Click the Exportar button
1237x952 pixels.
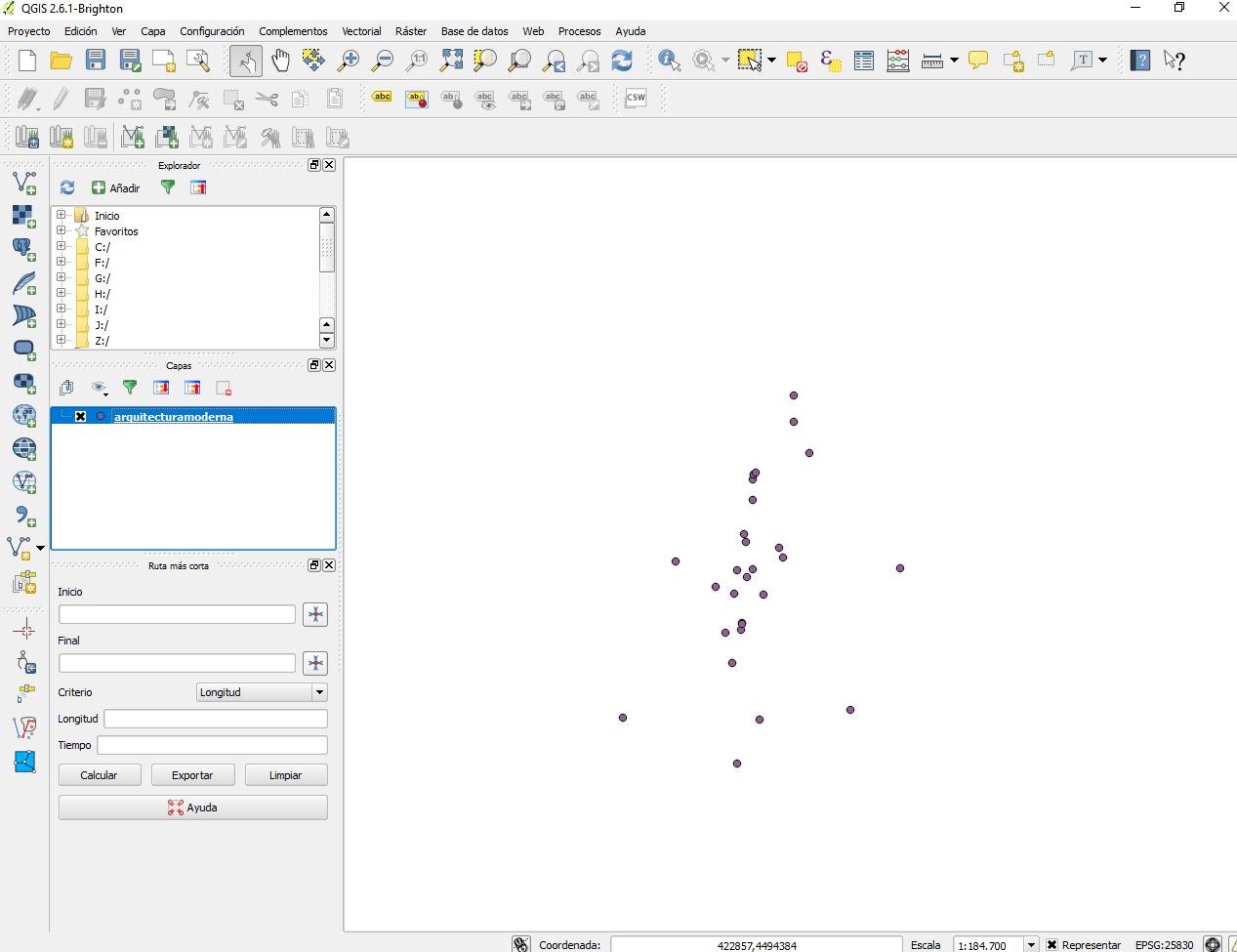tap(192, 775)
